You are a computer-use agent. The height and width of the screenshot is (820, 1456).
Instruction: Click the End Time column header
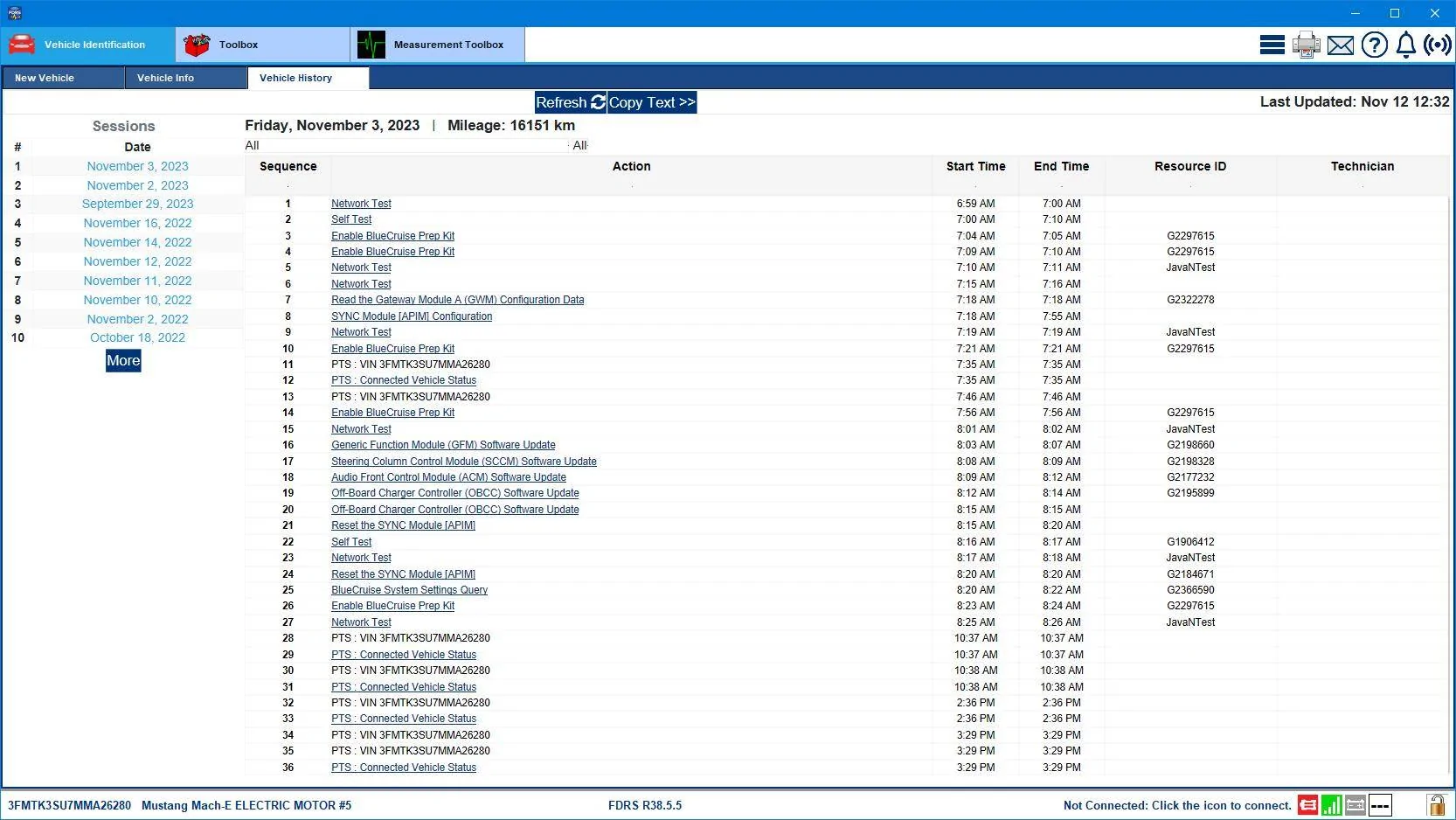click(x=1061, y=166)
